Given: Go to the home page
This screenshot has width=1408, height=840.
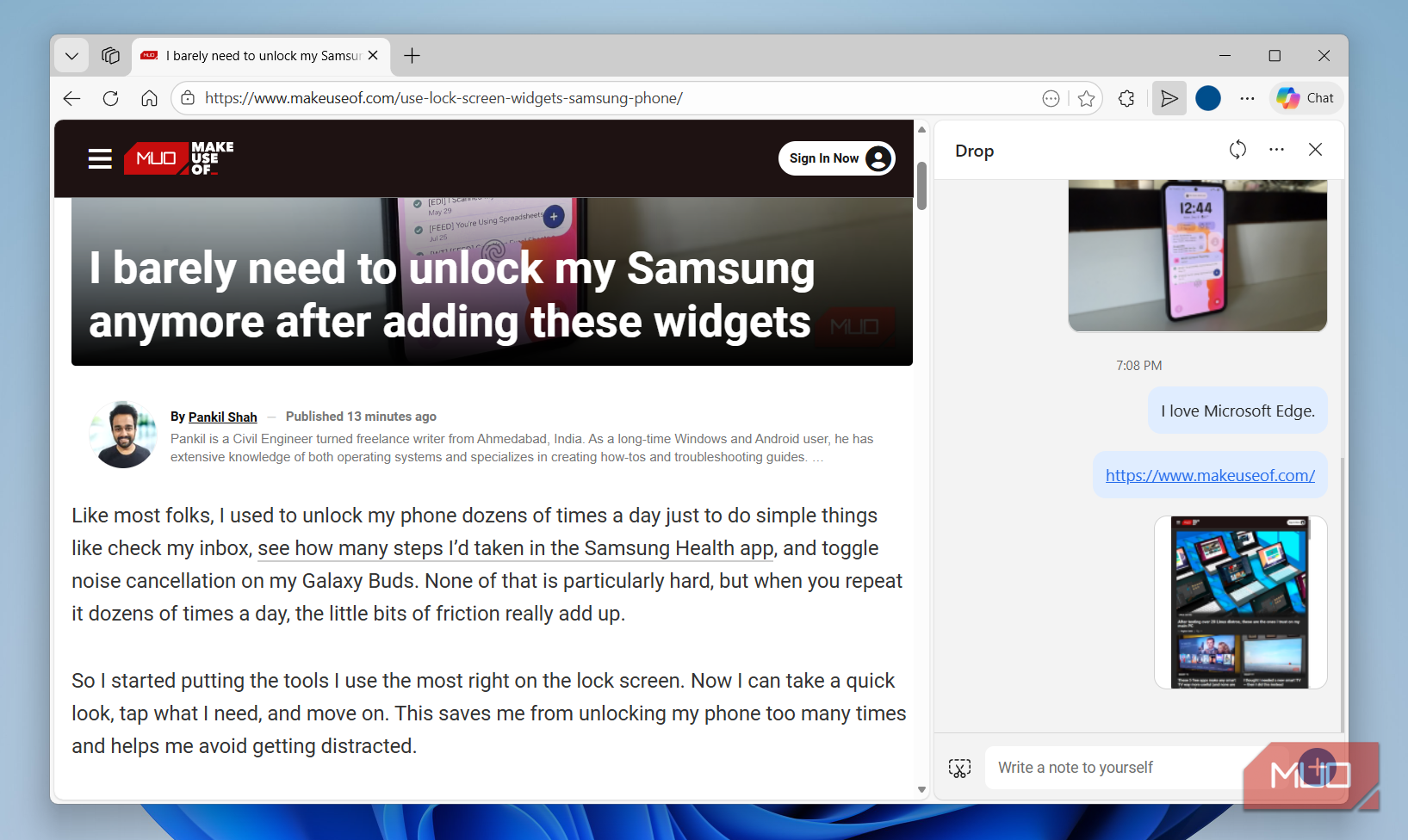Looking at the screenshot, I should coord(149,98).
